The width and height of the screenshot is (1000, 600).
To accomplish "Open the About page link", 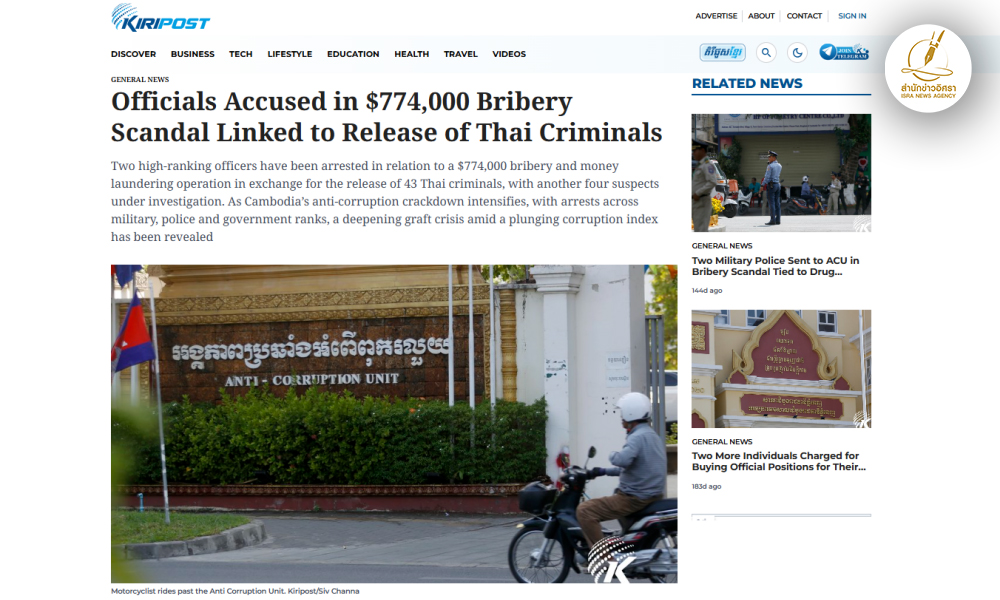I will pos(761,16).
